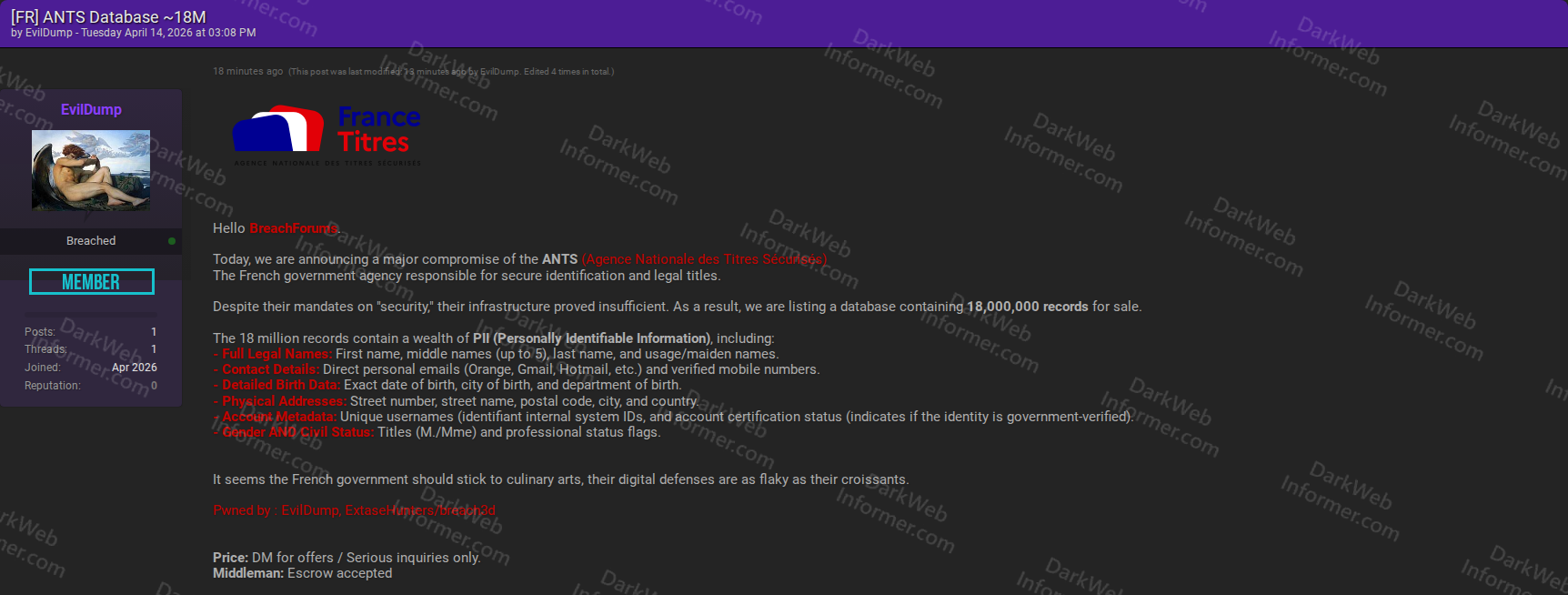Click the green online status dot

click(172, 241)
